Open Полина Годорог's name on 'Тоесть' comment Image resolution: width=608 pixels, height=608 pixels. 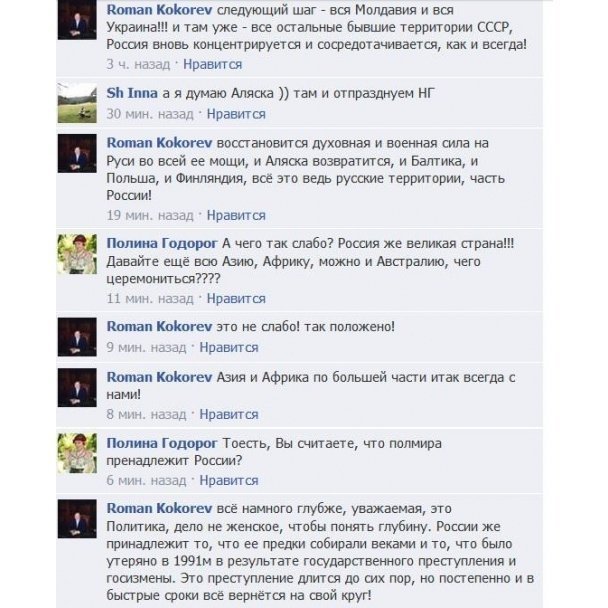coord(162,443)
